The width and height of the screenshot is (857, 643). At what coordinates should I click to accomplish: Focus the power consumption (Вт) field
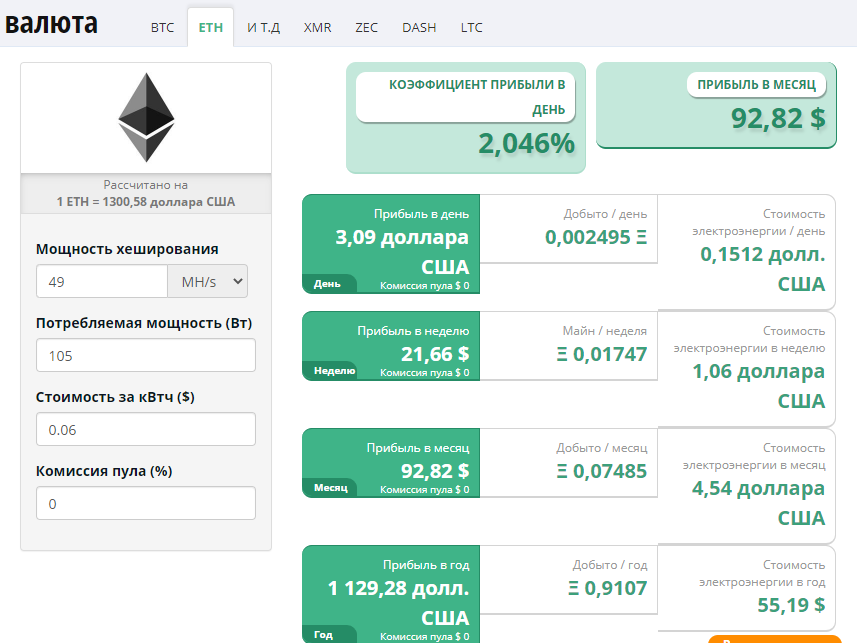coord(145,355)
